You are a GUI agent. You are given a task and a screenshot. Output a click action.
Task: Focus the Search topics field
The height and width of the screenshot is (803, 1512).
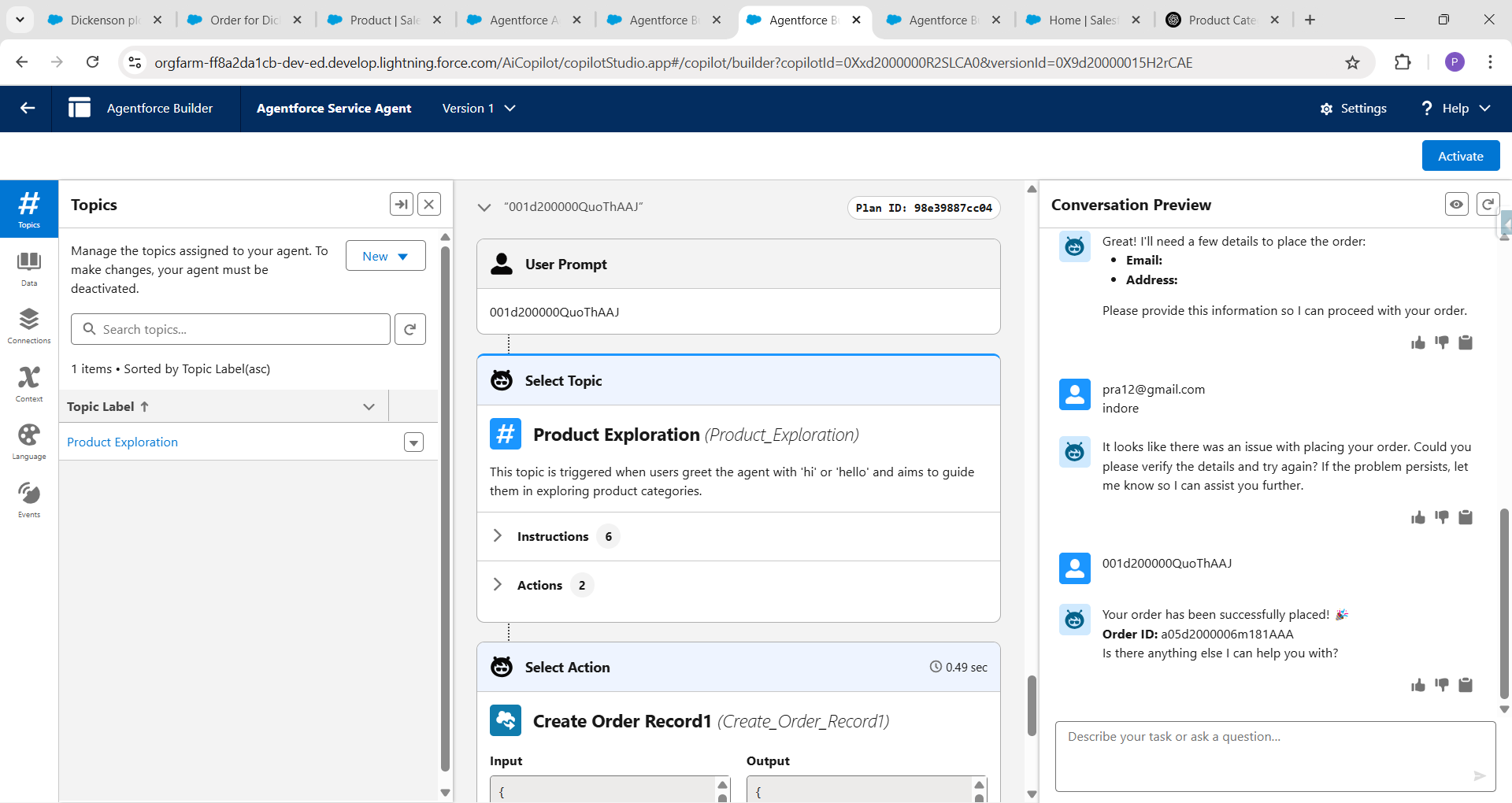231,329
